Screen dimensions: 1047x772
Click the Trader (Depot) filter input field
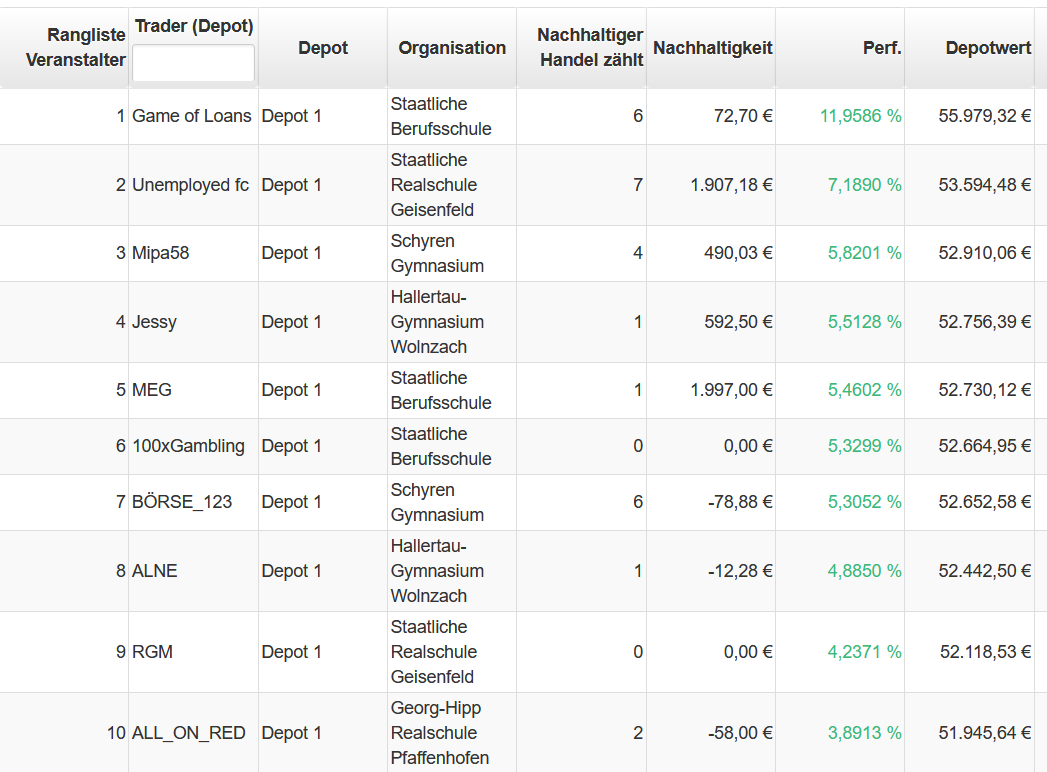pos(193,63)
